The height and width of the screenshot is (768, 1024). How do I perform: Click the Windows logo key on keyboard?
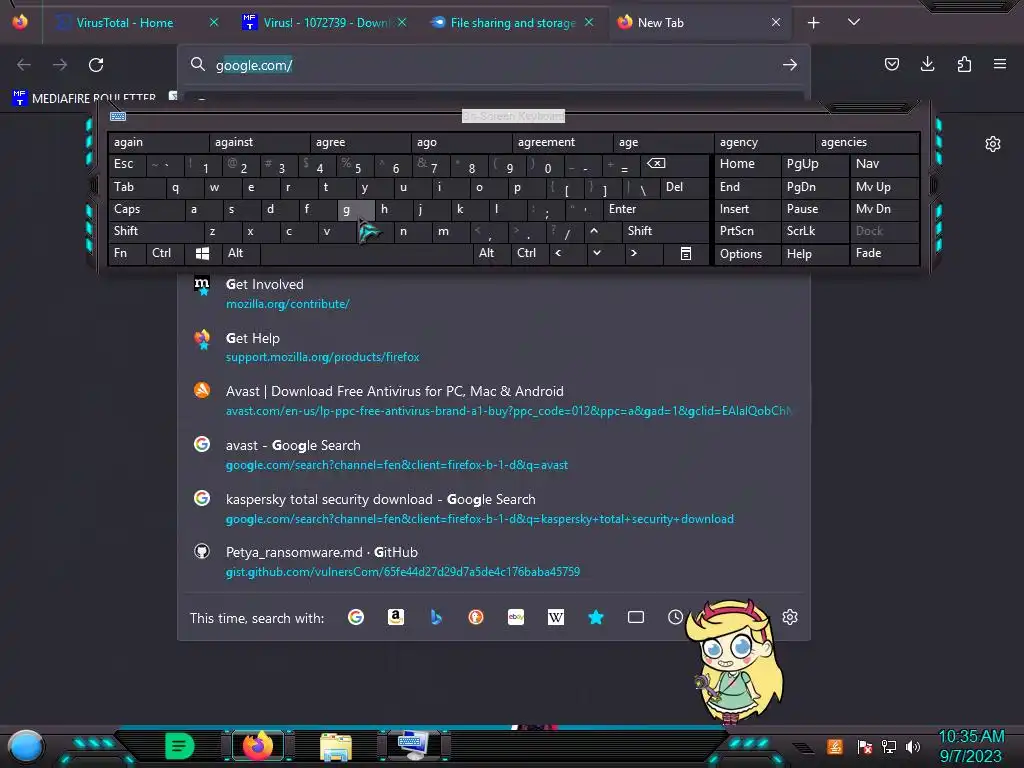[x=202, y=253]
